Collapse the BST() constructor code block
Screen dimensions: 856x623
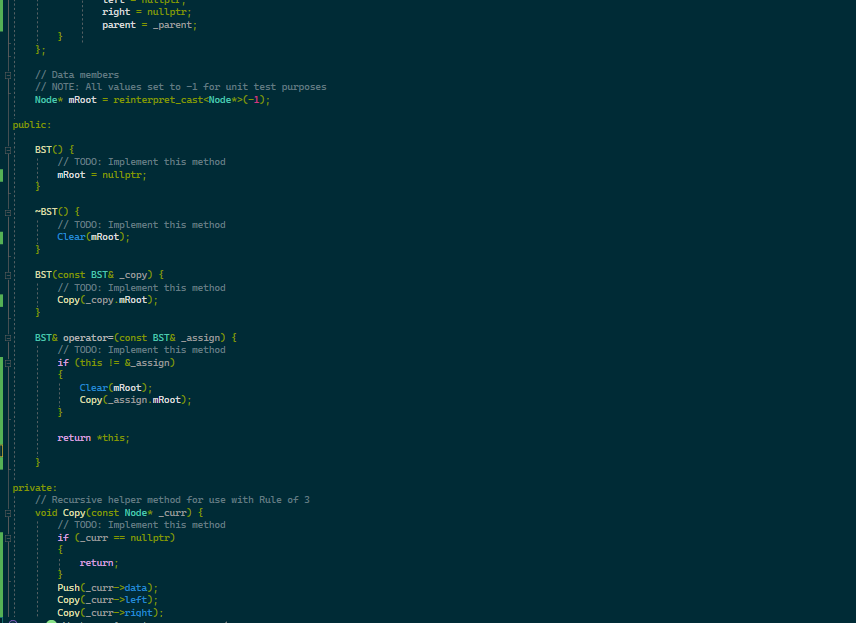tap(8, 148)
